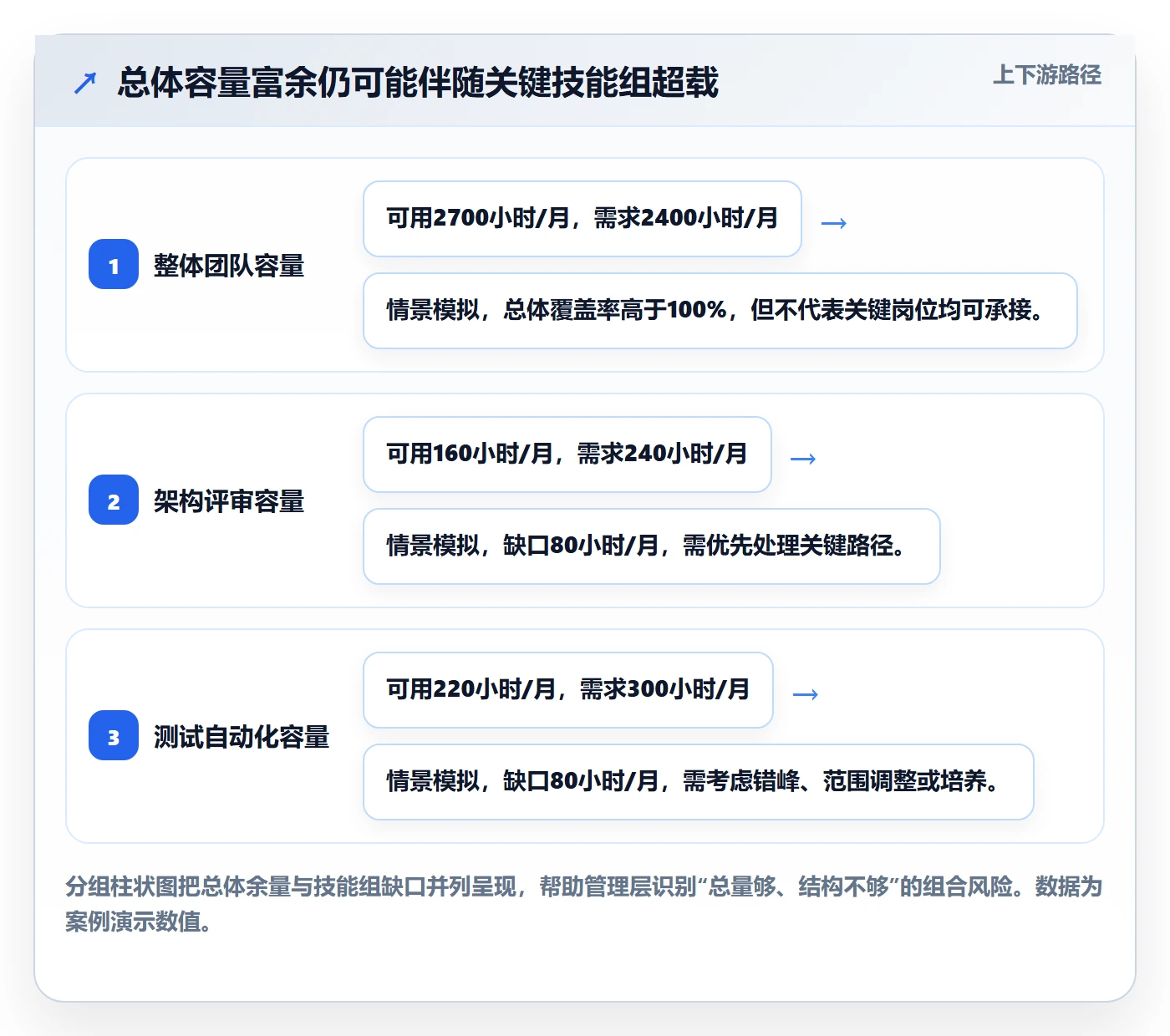
Task: Click the trend arrow icon beside the title
Action: (x=85, y=83)
